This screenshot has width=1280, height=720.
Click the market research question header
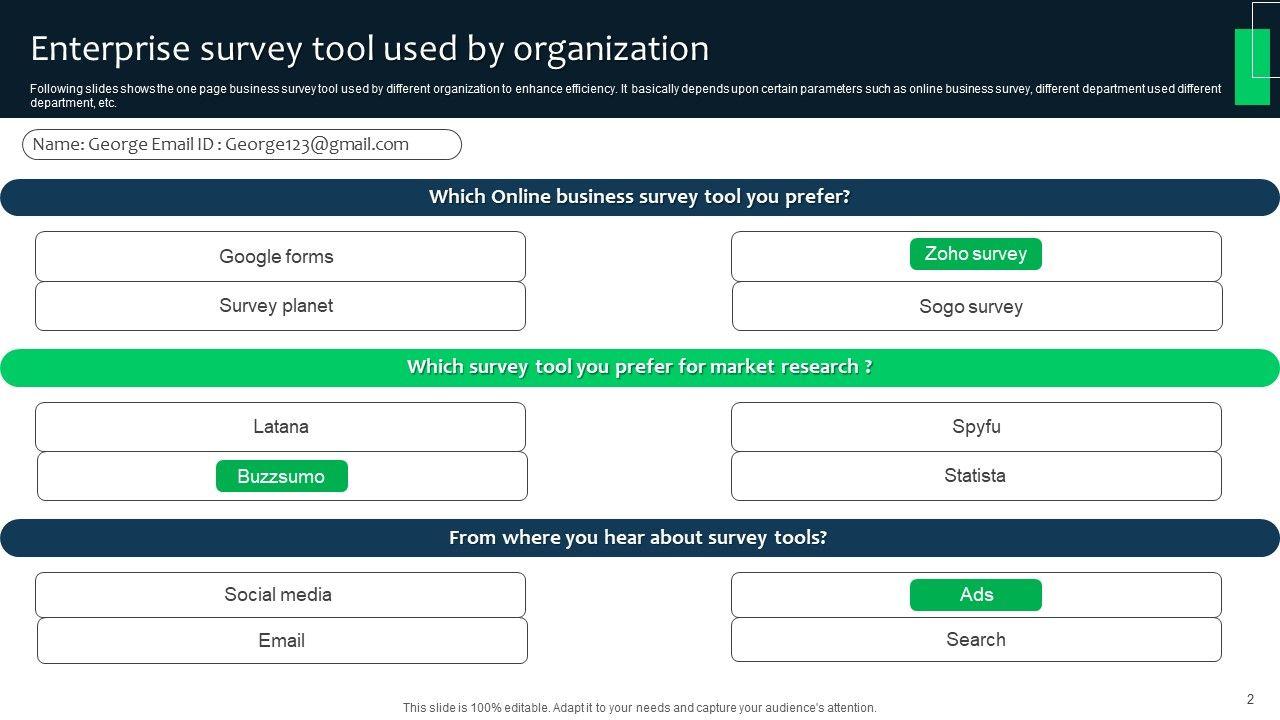click(640, 368)
